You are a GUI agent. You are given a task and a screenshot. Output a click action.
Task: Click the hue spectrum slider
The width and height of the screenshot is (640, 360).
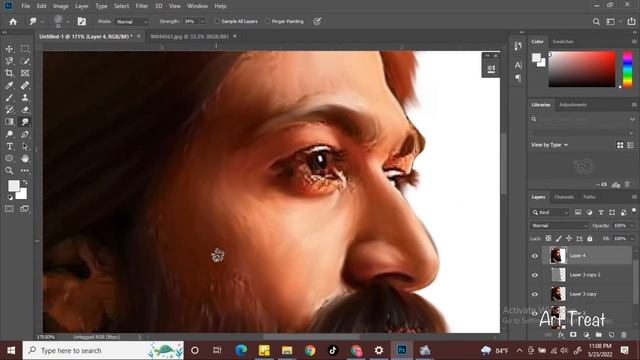tap(627, 69)
